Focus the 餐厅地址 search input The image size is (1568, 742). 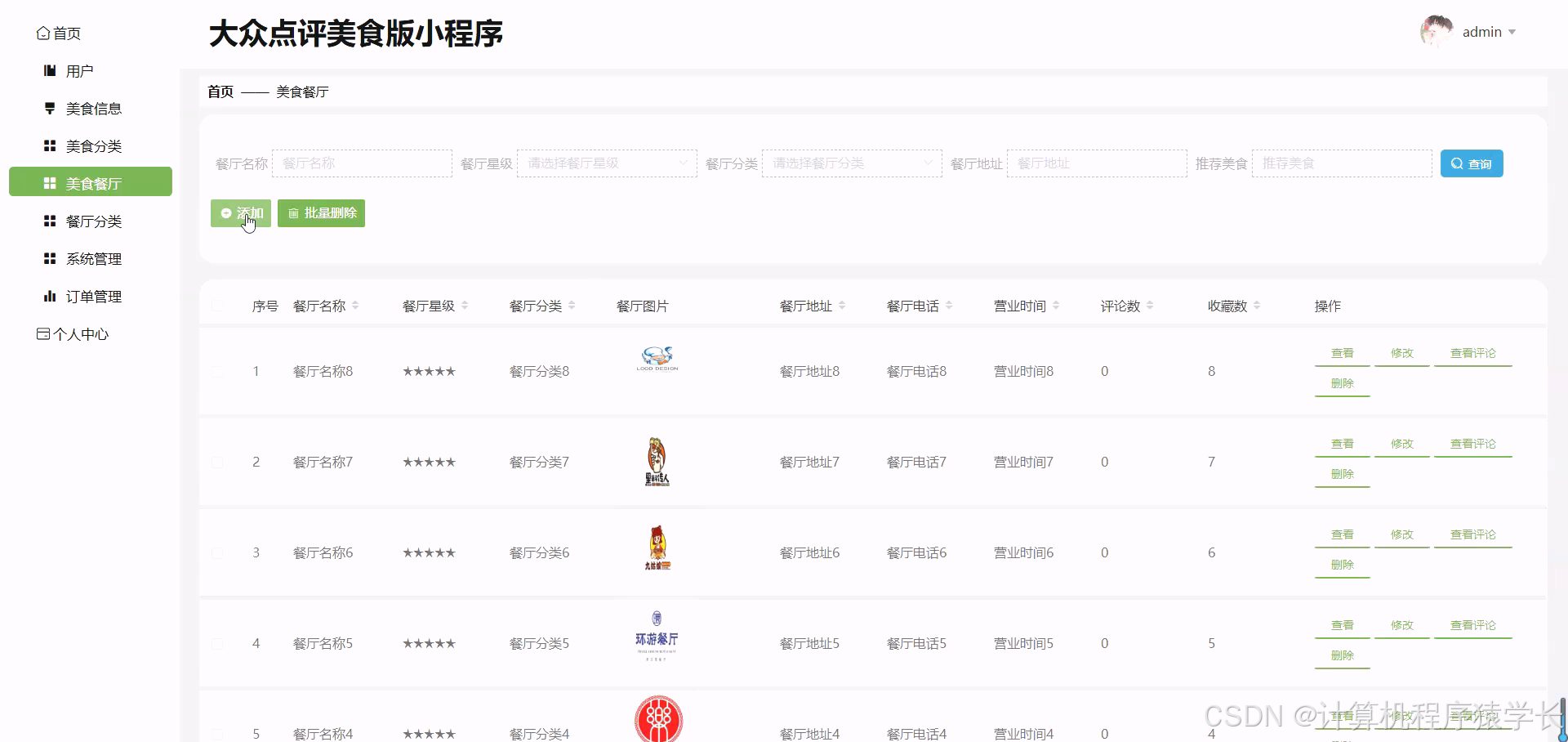pyautogui.click(x=1097, y=163)
